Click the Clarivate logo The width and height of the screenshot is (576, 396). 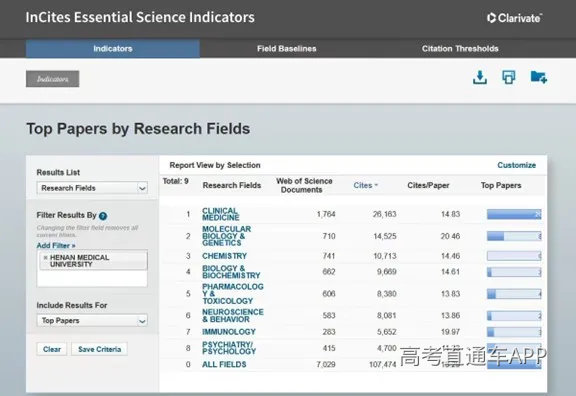[x=515, y=18]
